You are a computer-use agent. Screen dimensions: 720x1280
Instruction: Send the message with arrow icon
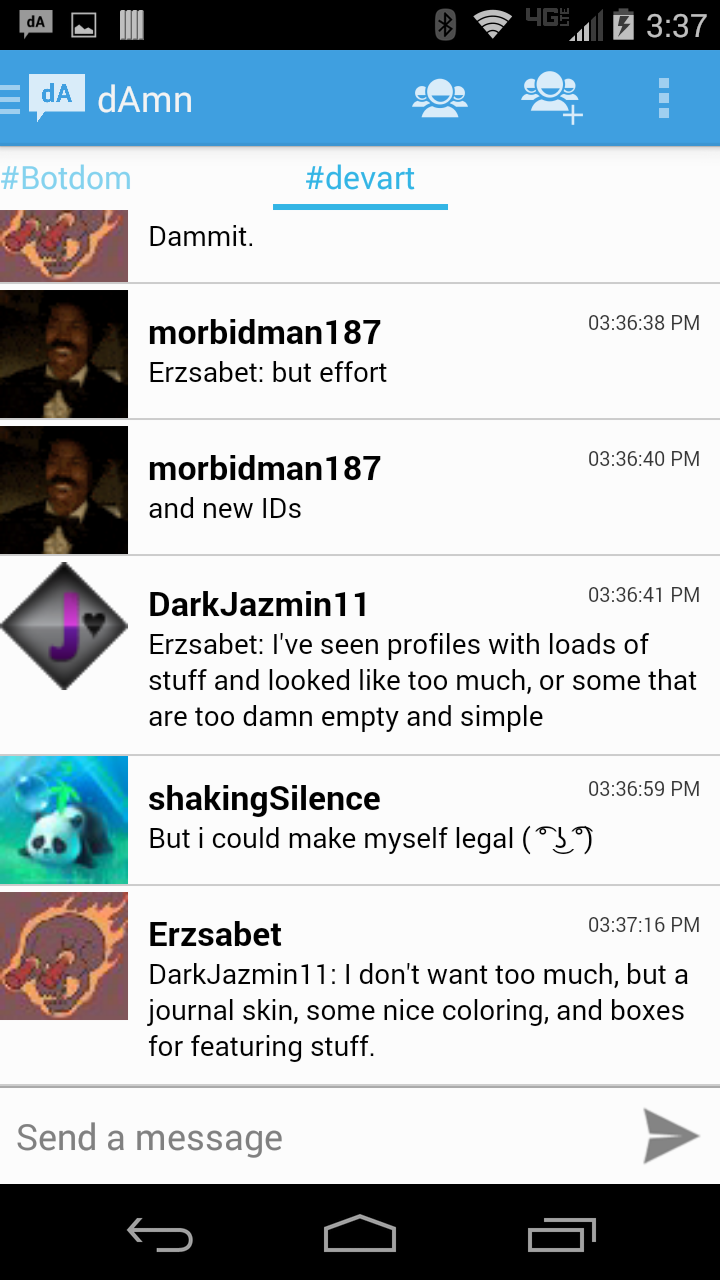click(x=670, y=1135)
